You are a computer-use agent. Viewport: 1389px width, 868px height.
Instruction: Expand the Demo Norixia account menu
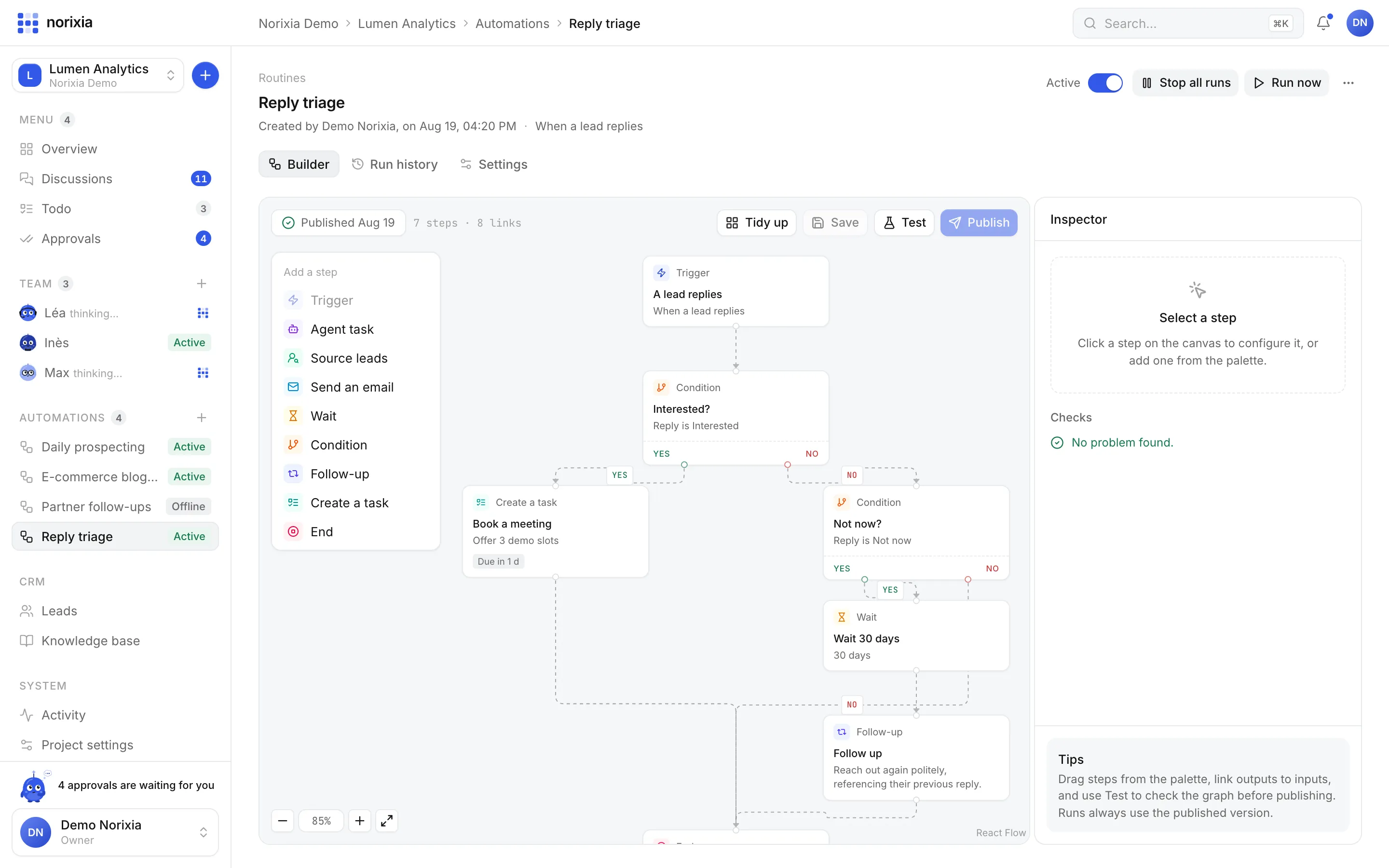(115, 832)
